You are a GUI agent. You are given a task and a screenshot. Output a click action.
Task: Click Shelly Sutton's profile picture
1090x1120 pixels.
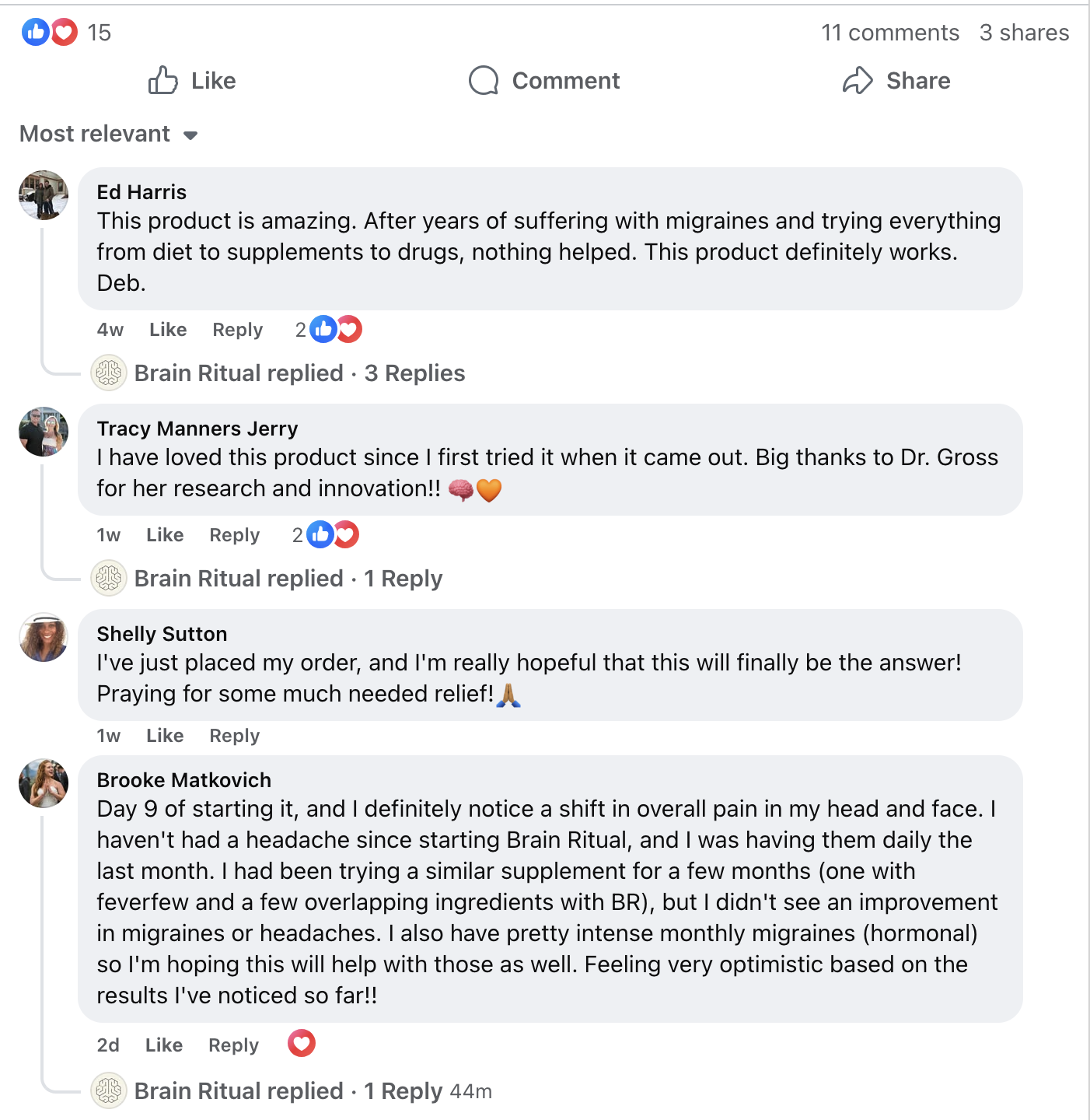[44, 636]
